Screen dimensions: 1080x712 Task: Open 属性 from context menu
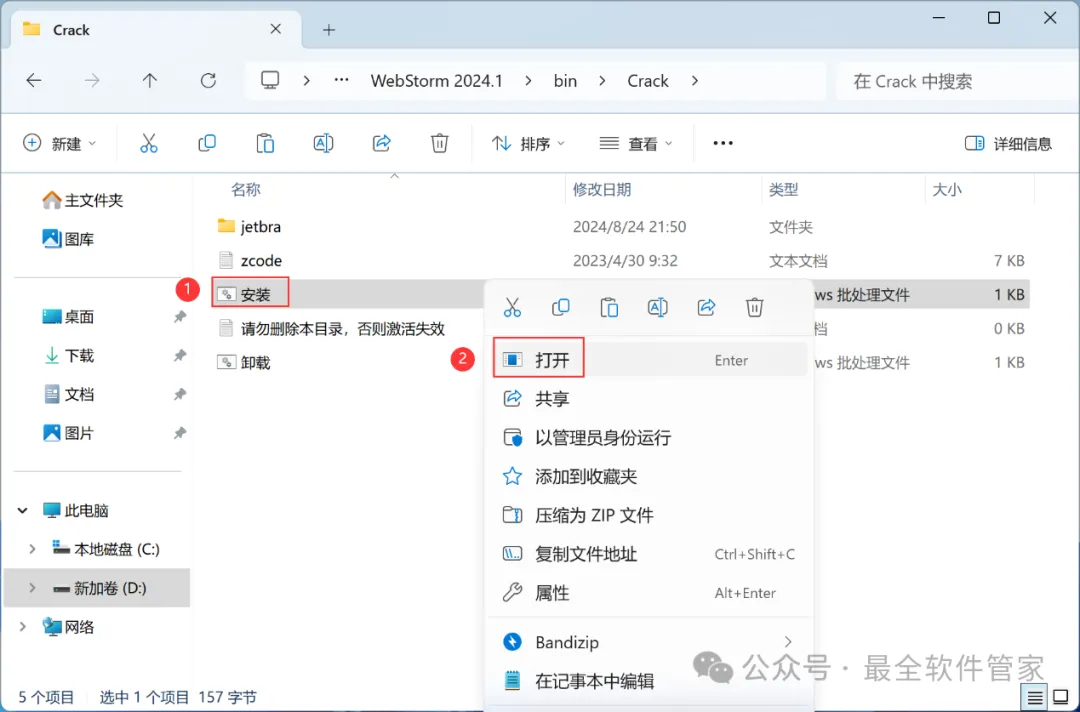650,593
